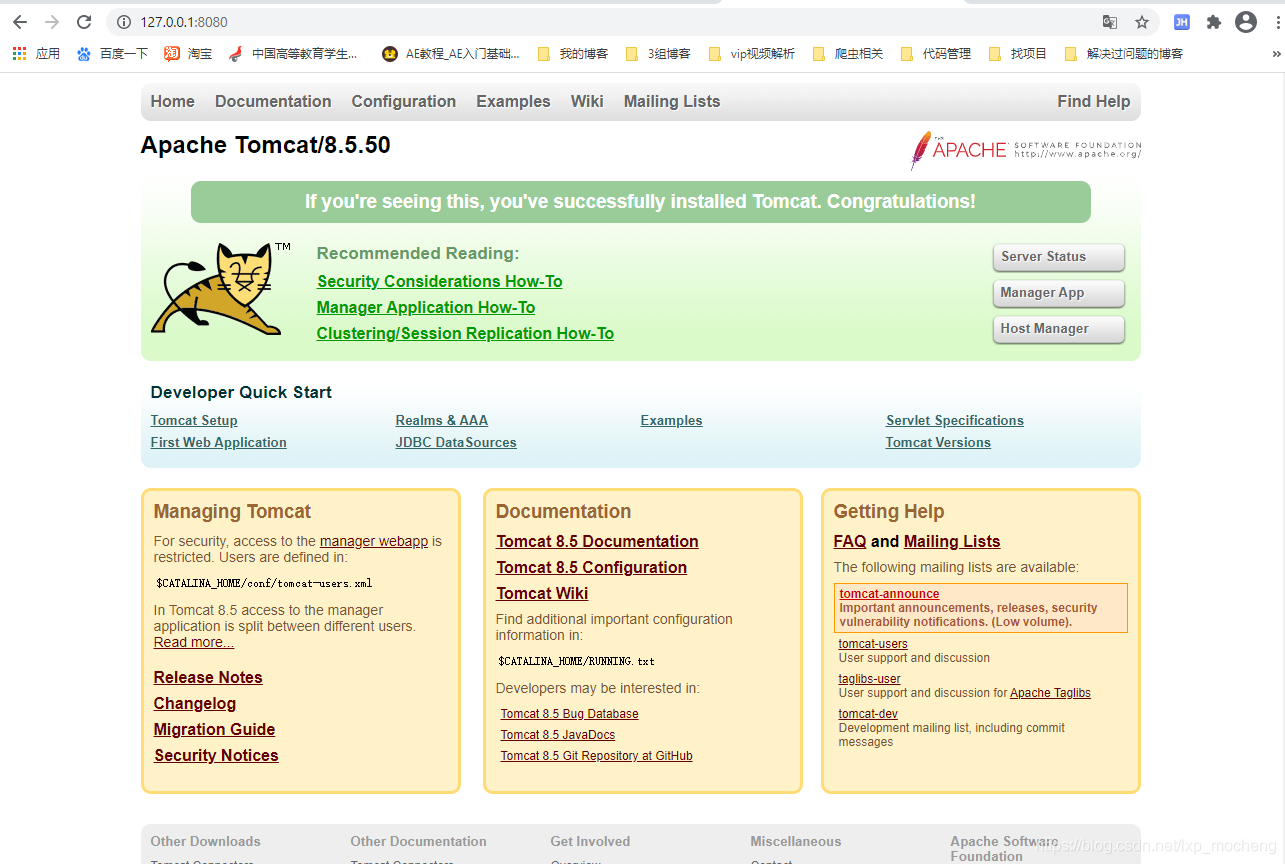1285x864 pixels.
Task: Open the JDBC DataSources link
Action: click(x=456, y=443)
